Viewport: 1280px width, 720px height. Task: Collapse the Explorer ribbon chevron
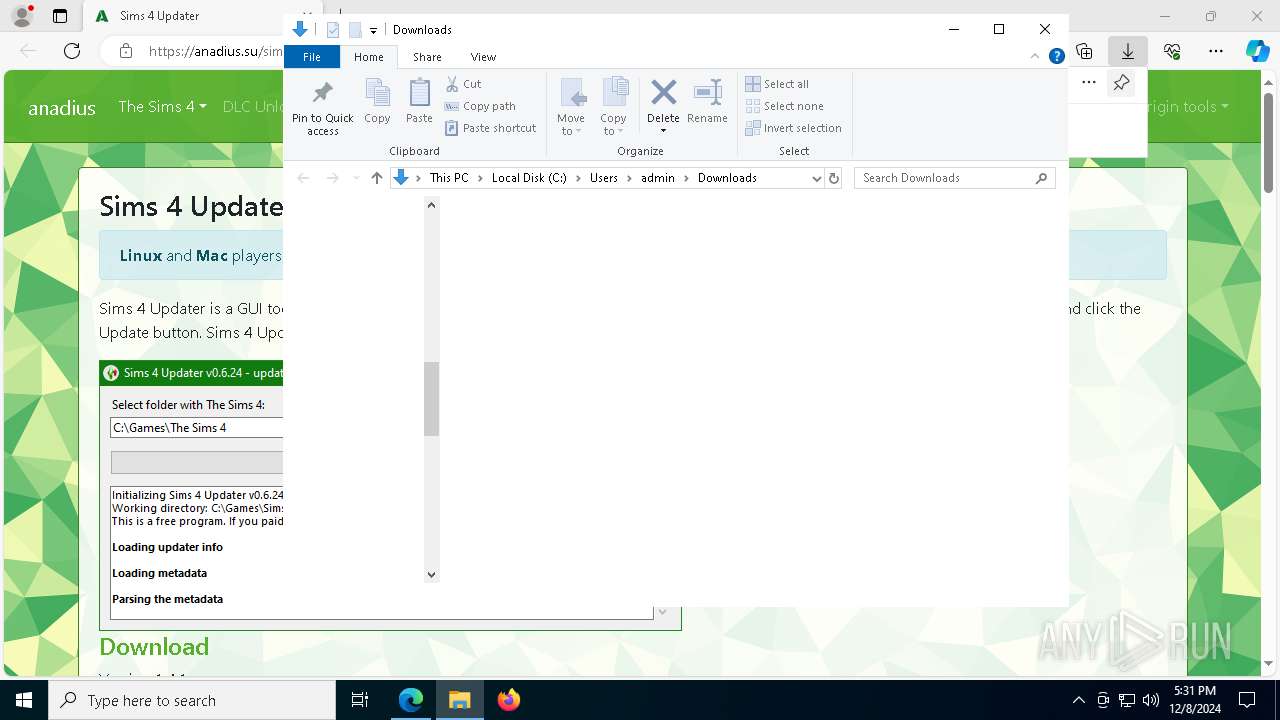pyautogui.click(x=1036, y=57)
